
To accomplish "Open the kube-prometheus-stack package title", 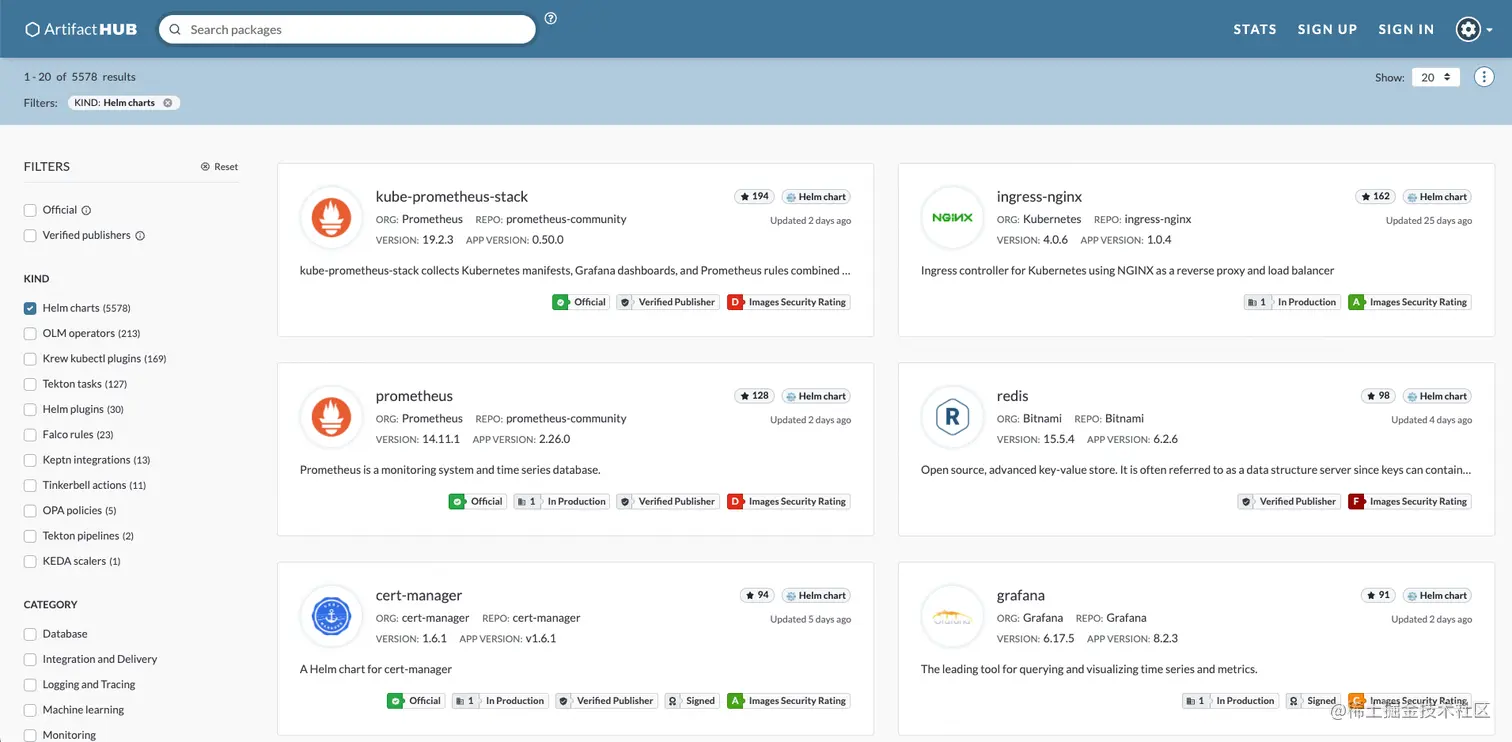I will coord(452,197).
